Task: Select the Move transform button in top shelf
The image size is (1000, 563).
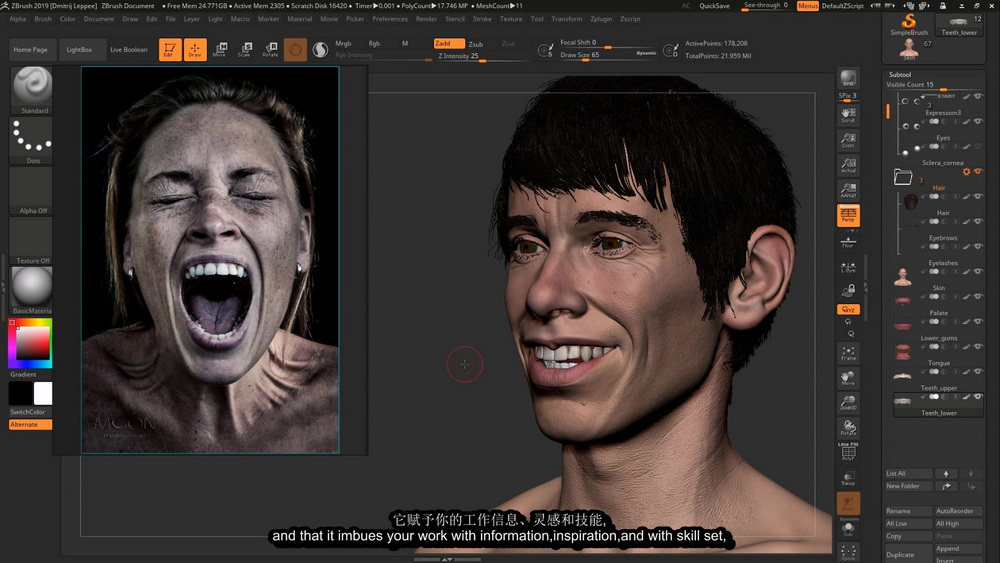Action: pyautogui.click(x=220, y=50)
